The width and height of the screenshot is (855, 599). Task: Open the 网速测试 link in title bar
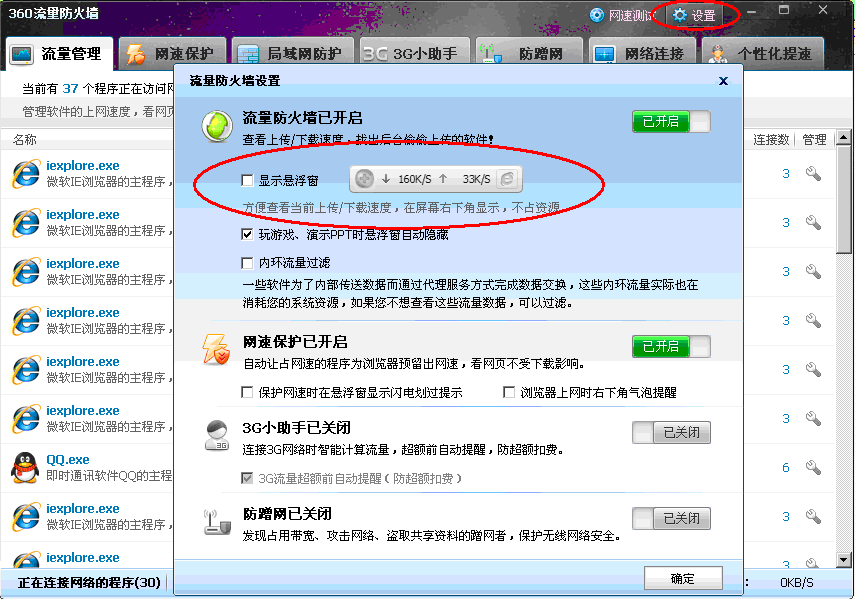pyautogui.click(x=622, y=15)
